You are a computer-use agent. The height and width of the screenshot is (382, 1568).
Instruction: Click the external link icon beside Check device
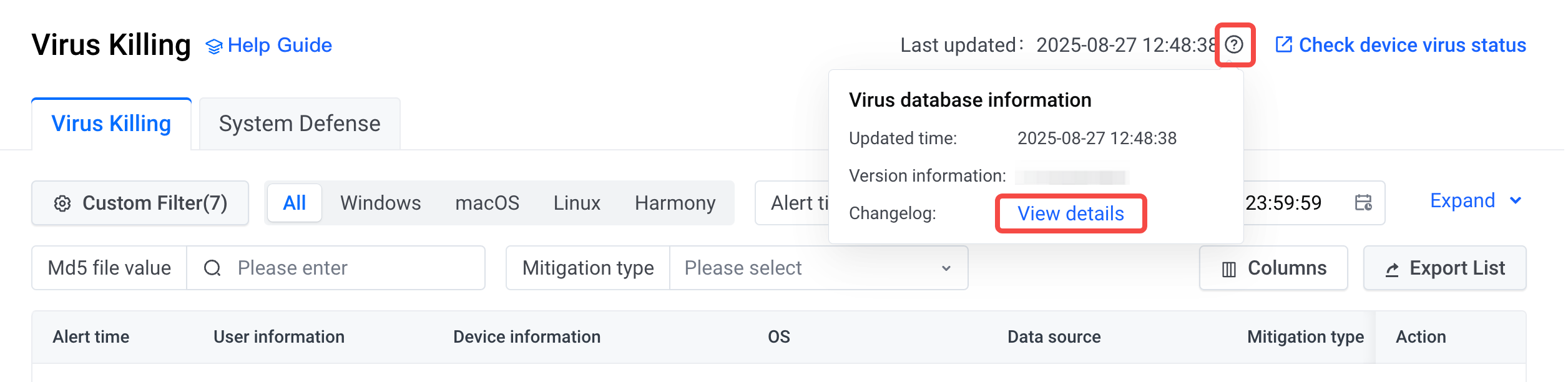1283,44
